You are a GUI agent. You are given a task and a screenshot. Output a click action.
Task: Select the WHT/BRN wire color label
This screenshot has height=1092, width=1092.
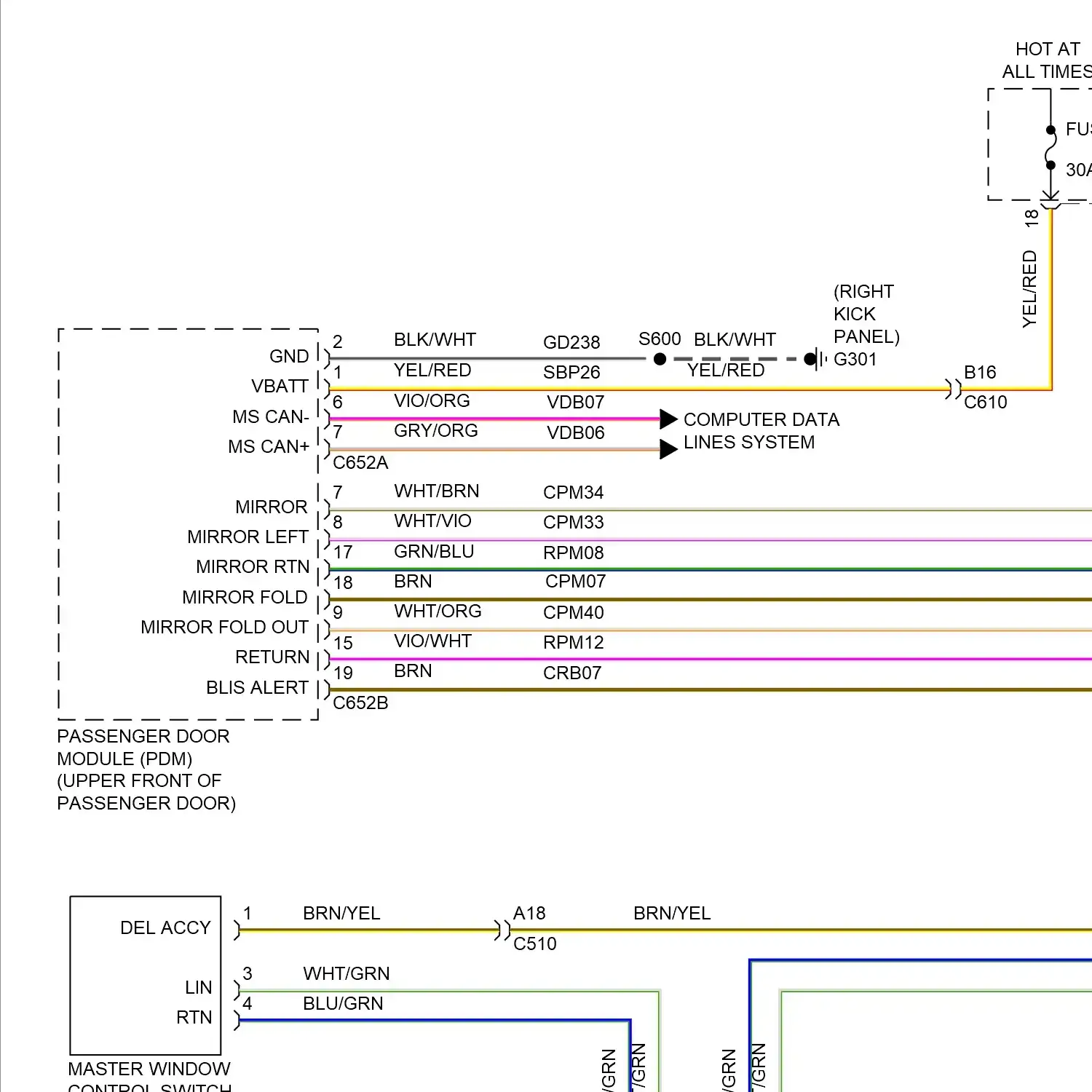pyautogui.click(x=436, y=491)
